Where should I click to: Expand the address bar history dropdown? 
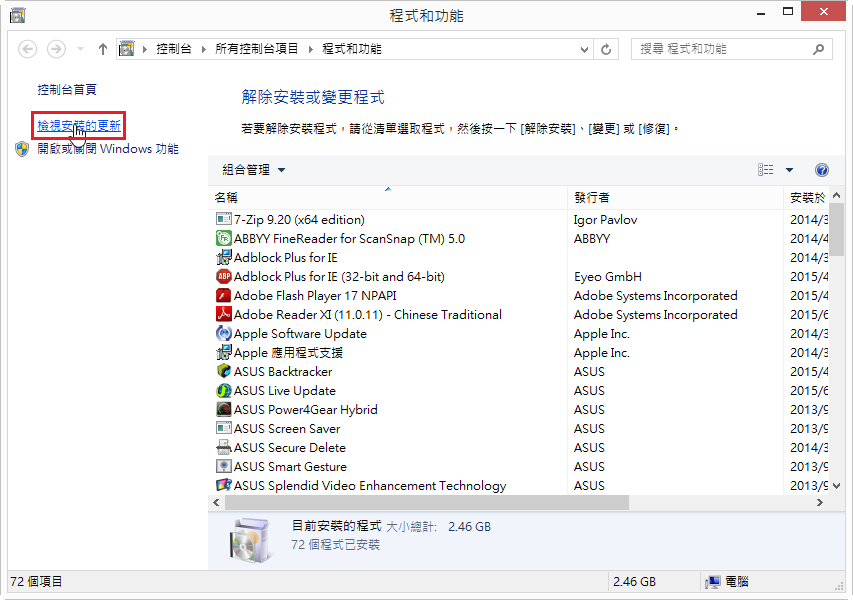[x=584, y=50]
